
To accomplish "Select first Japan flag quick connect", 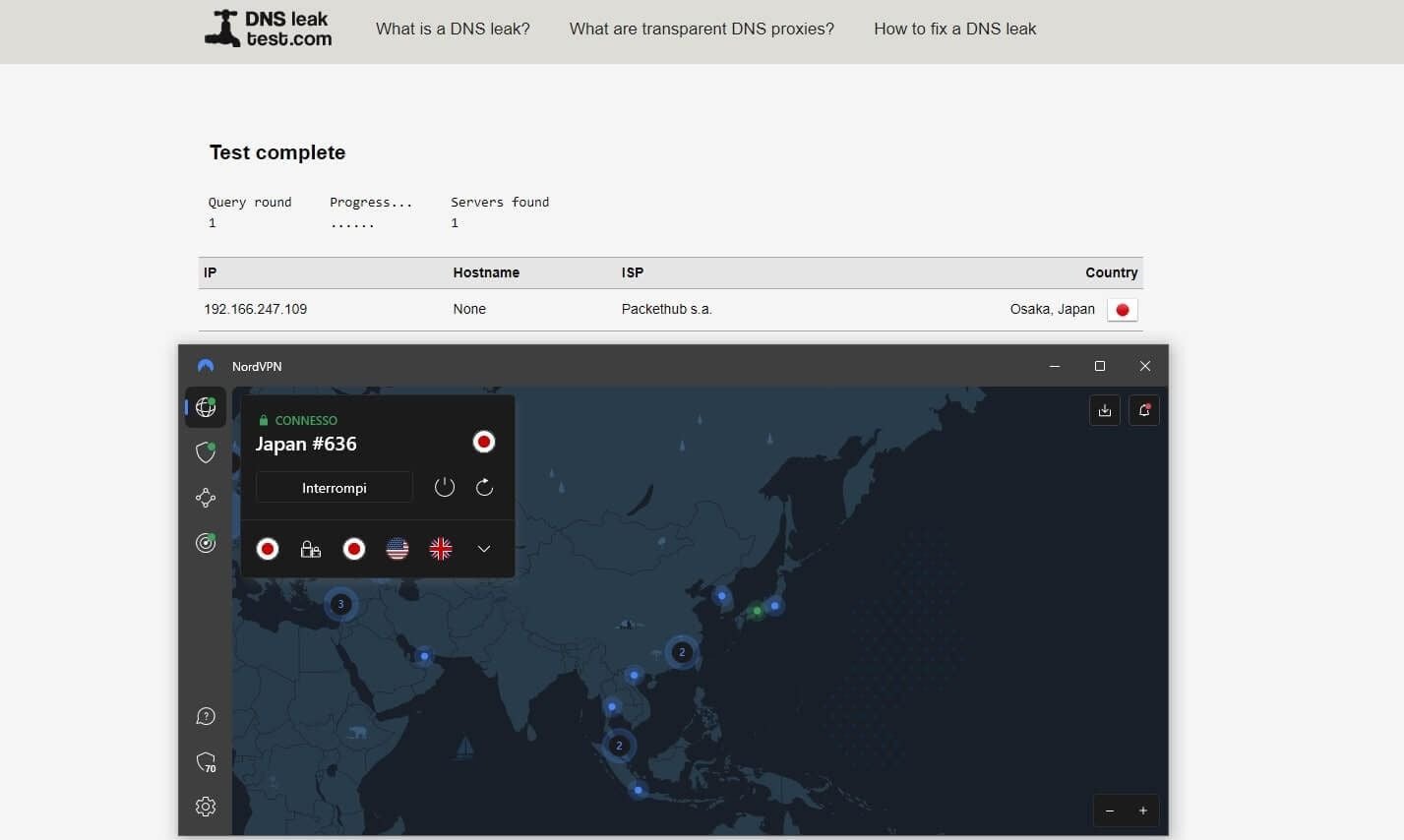I will pos(268,549).
